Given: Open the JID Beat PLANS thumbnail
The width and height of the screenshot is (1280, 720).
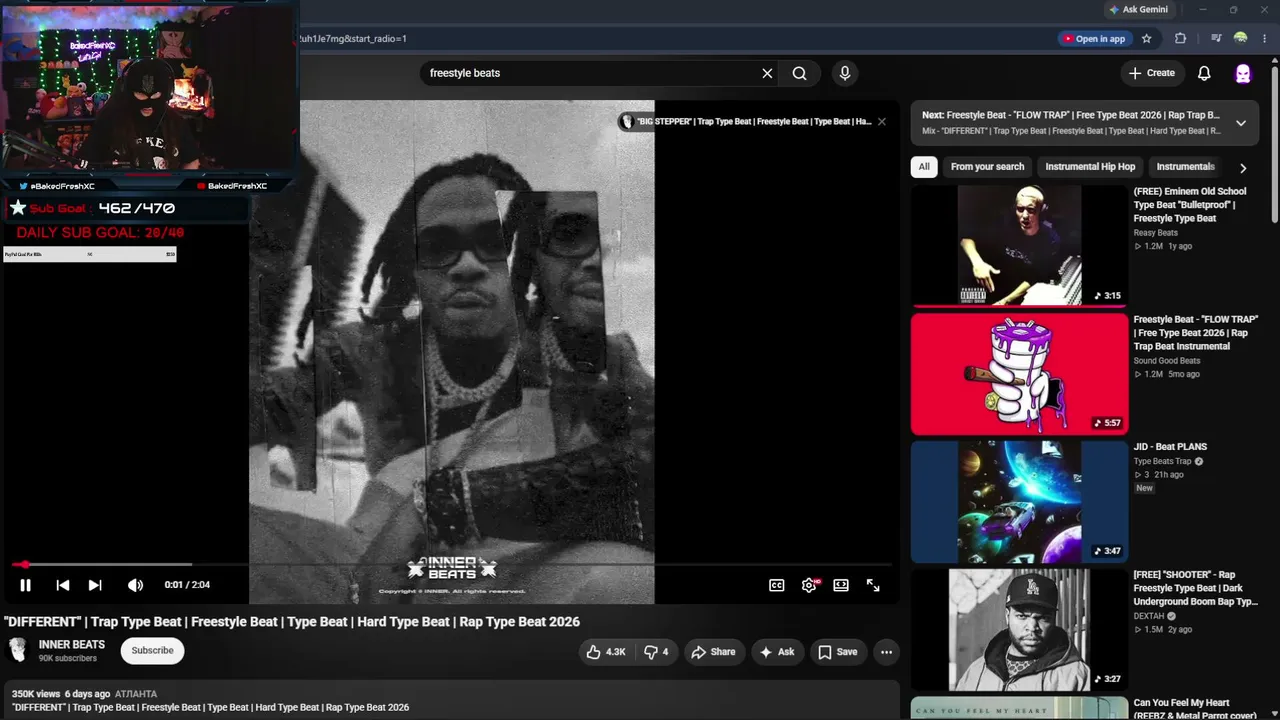Looking at the screenshot, I should tap(1019, 502).
